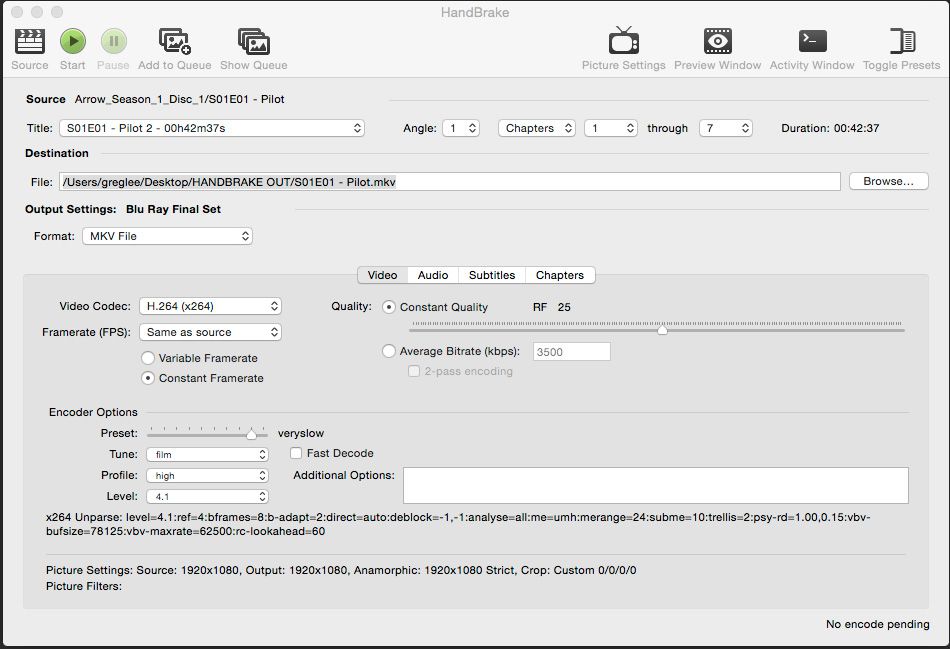Open the Video Codec dropdown H.264 (x264)

click(210, 306)
